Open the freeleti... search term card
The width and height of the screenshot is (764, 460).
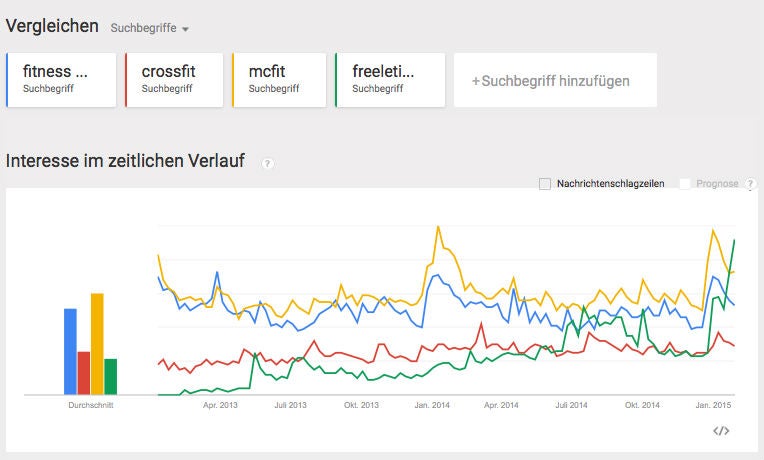390,79
